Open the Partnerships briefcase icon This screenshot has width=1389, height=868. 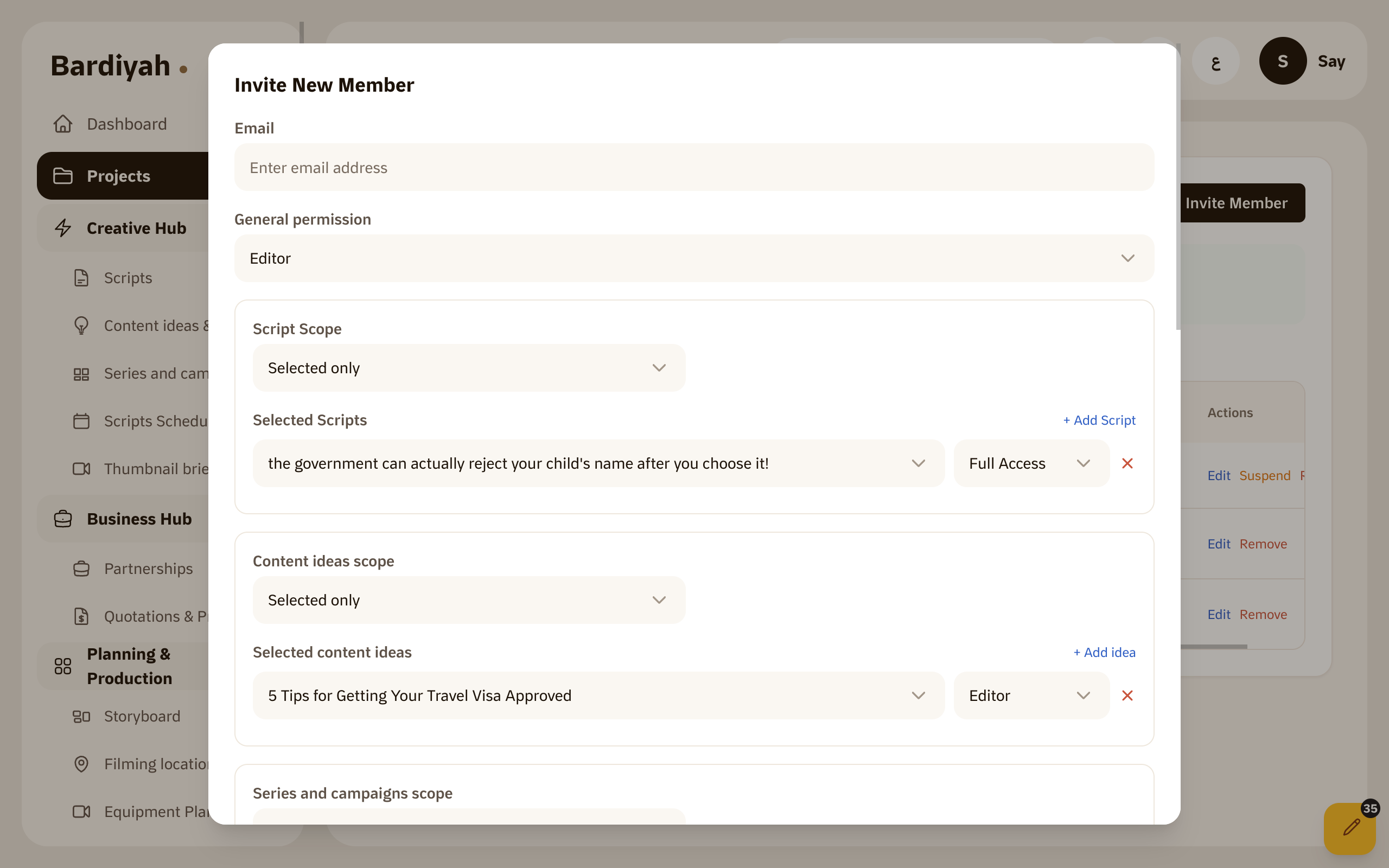(x=81, y=569)
